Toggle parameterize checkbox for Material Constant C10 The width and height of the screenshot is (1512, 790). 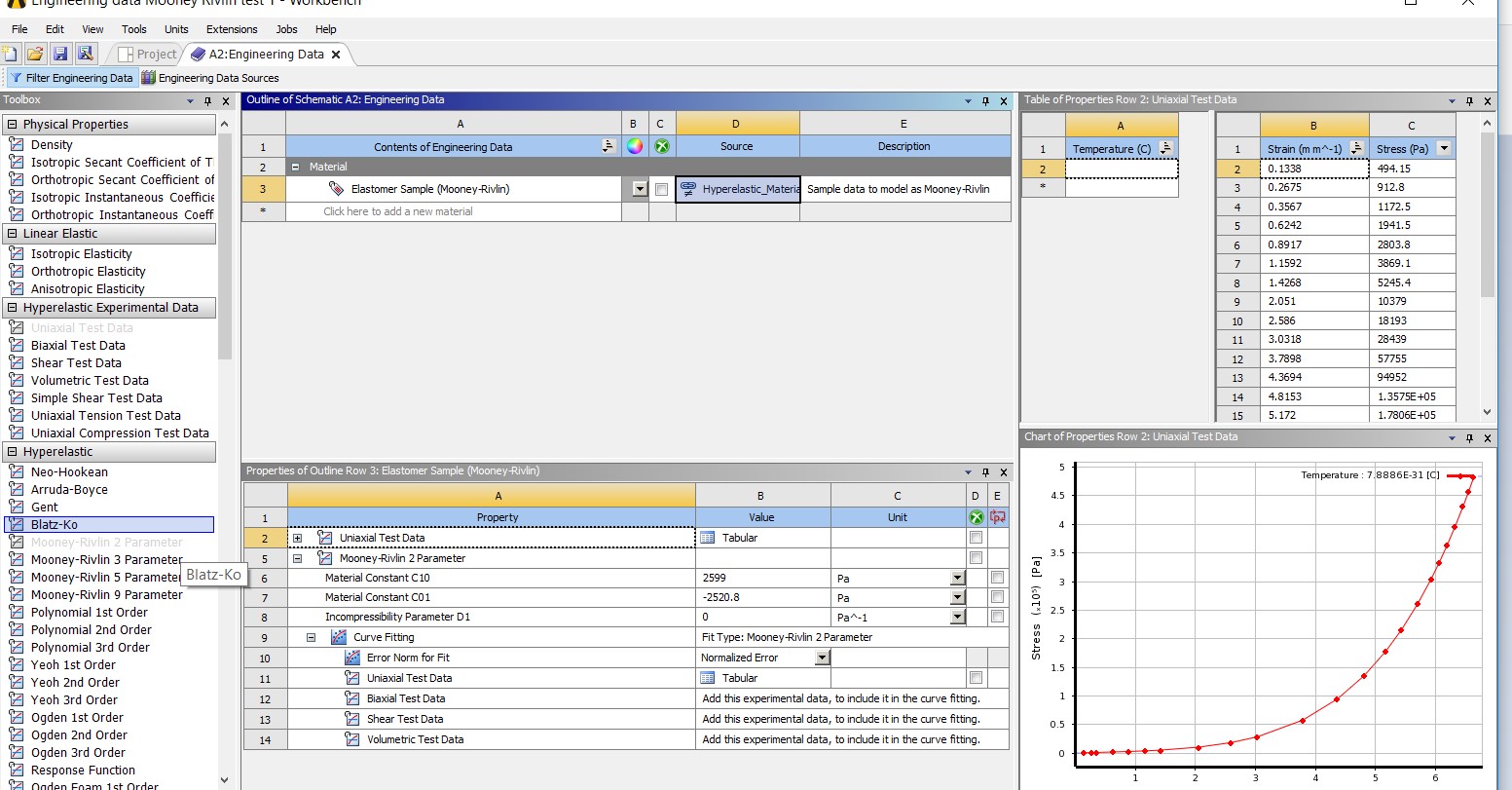click(997, 578)
